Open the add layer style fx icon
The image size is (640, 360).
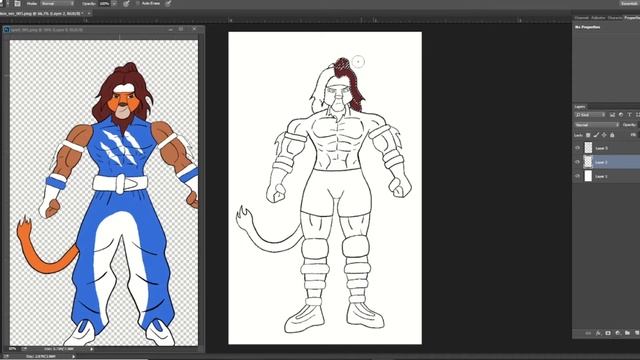click(598, 333)
